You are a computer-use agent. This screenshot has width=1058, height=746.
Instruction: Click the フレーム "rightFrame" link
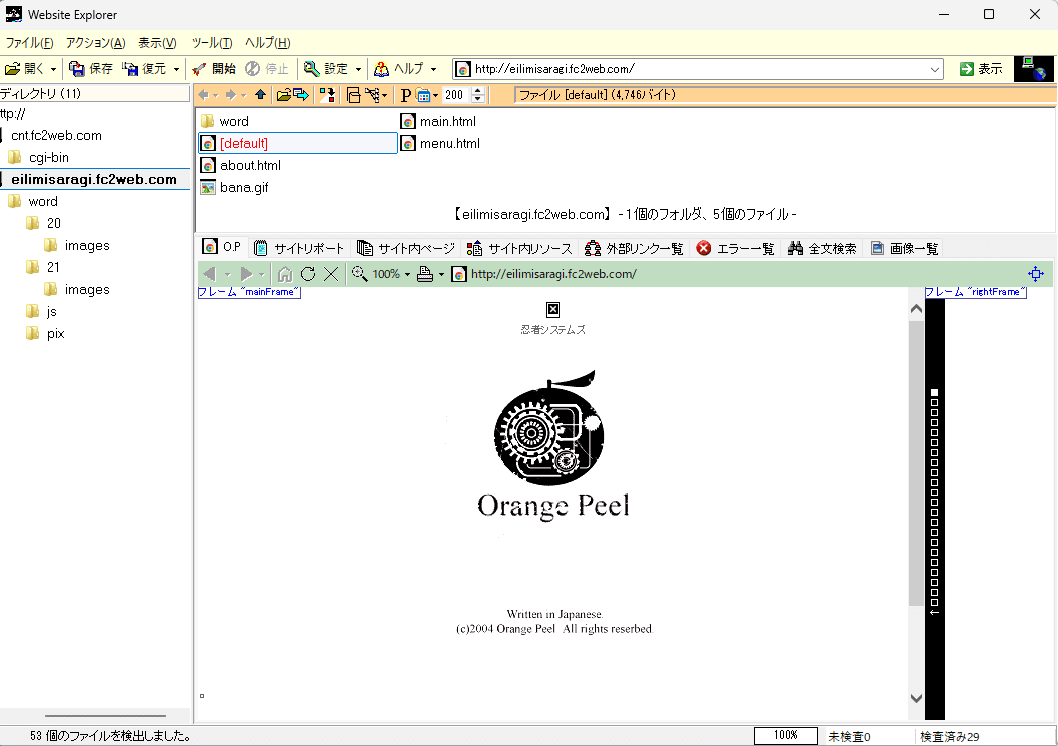click(976, 292)
